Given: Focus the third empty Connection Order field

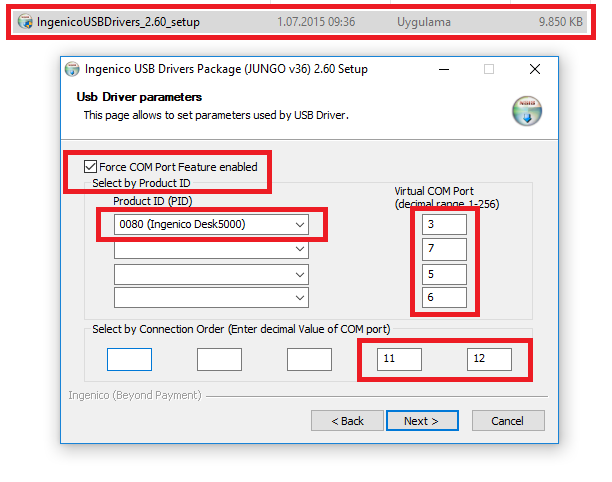Looking at the screenshot, I should click(x=309, y=359).
